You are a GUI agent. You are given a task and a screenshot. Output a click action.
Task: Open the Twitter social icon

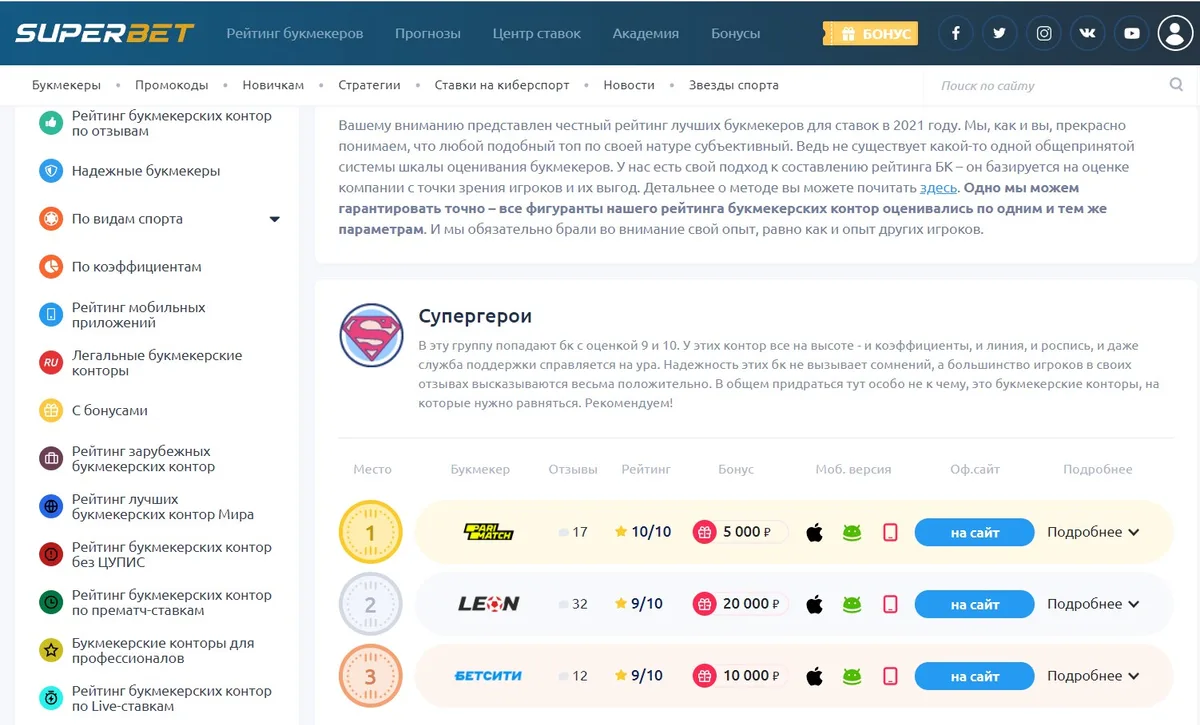click(x=999, y=33)
